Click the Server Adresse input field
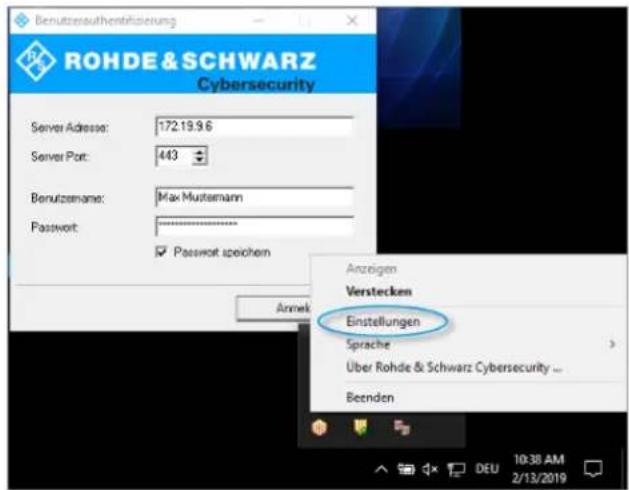 [254, 126]
